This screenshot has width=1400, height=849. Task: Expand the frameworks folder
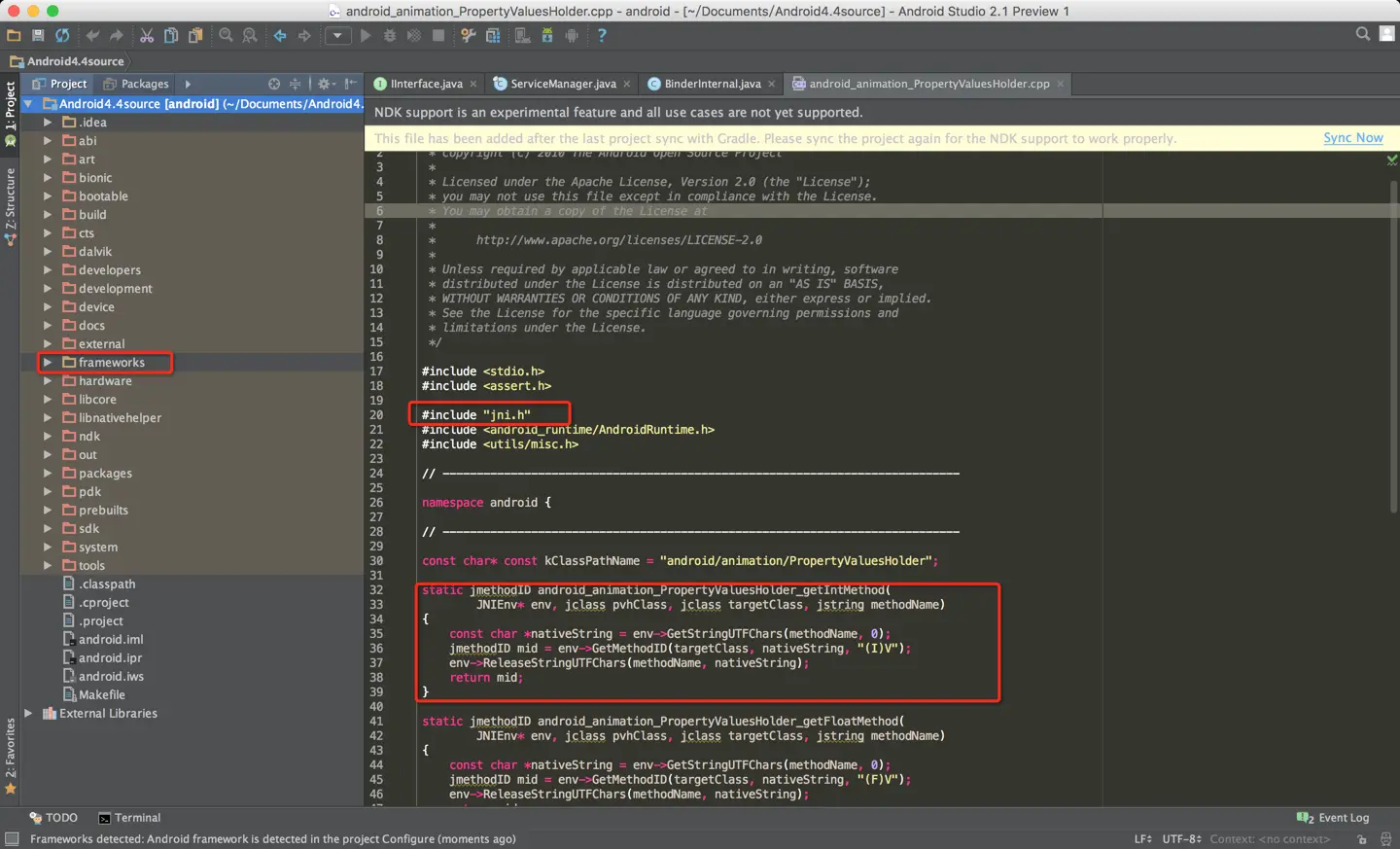coord(48,363)
